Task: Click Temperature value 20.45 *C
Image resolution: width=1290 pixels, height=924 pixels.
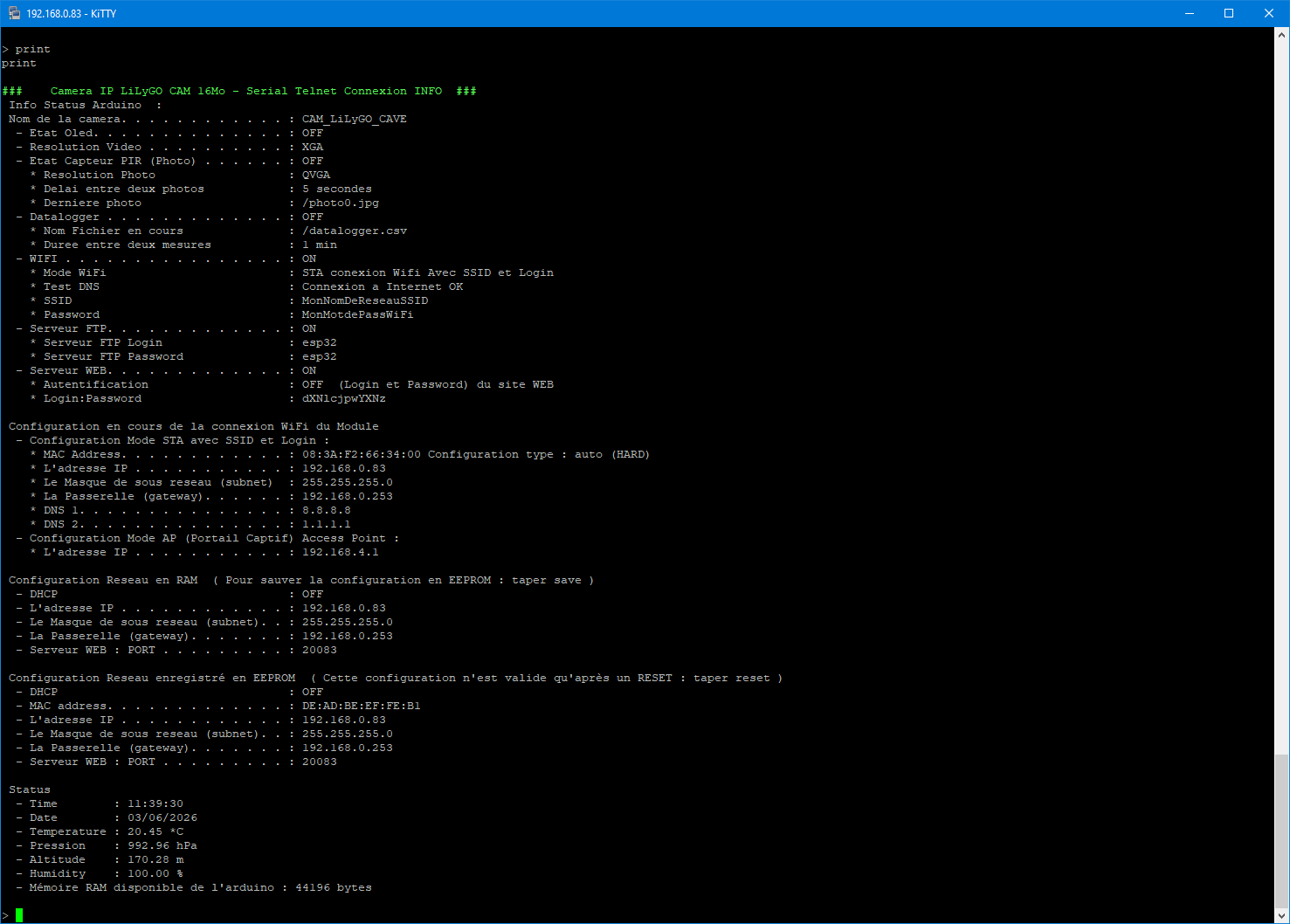Action: pos(155,831)
